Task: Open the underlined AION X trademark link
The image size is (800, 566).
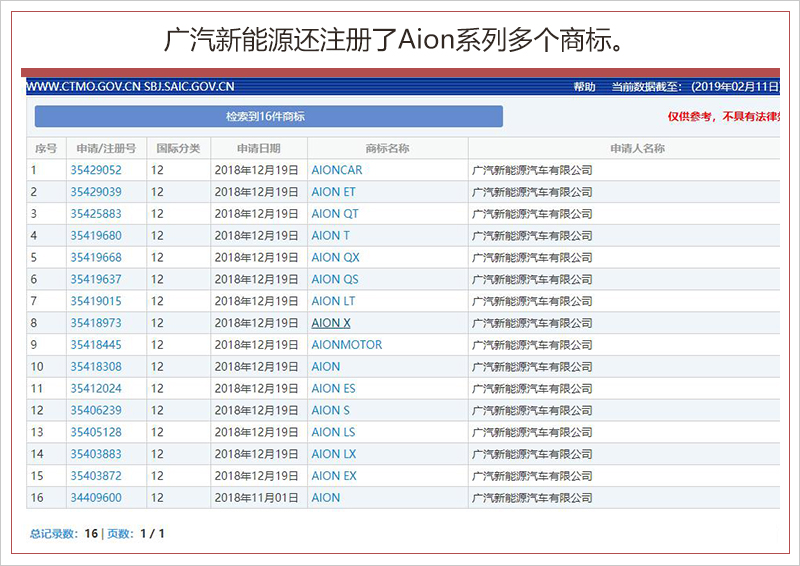Action: (x=331, y=323)
